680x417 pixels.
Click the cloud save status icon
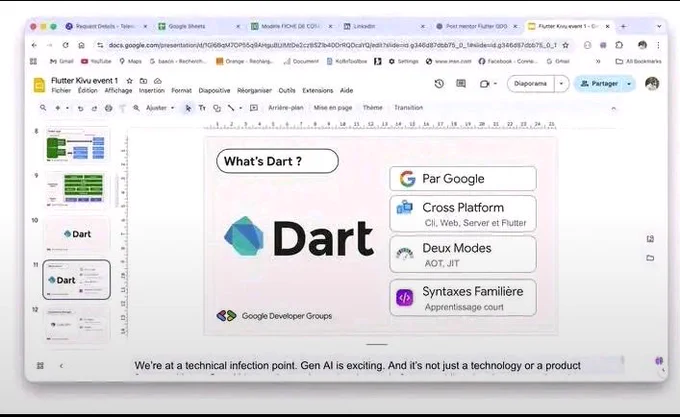[x=158, y=81]
